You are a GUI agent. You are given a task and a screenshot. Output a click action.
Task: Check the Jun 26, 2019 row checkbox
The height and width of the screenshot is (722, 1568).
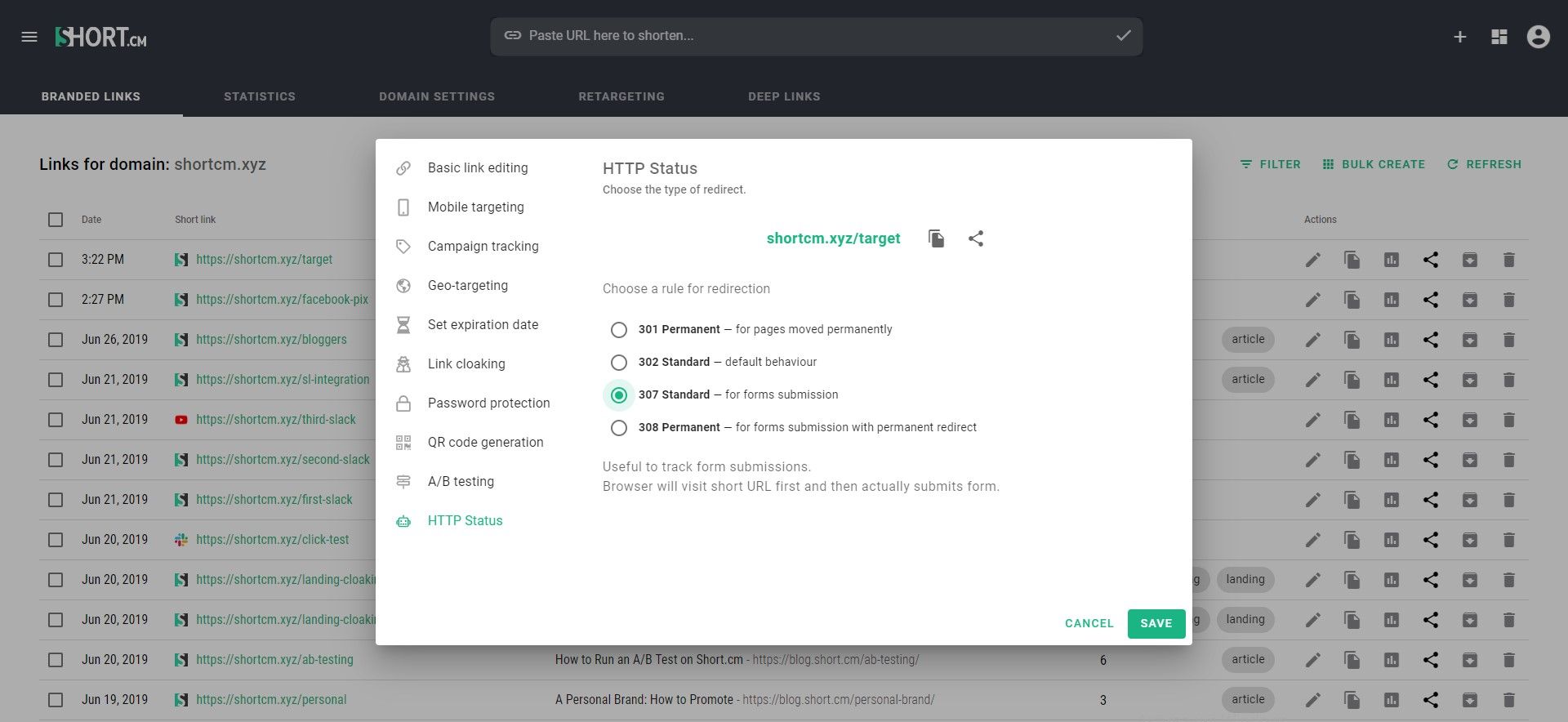(56, 340)
